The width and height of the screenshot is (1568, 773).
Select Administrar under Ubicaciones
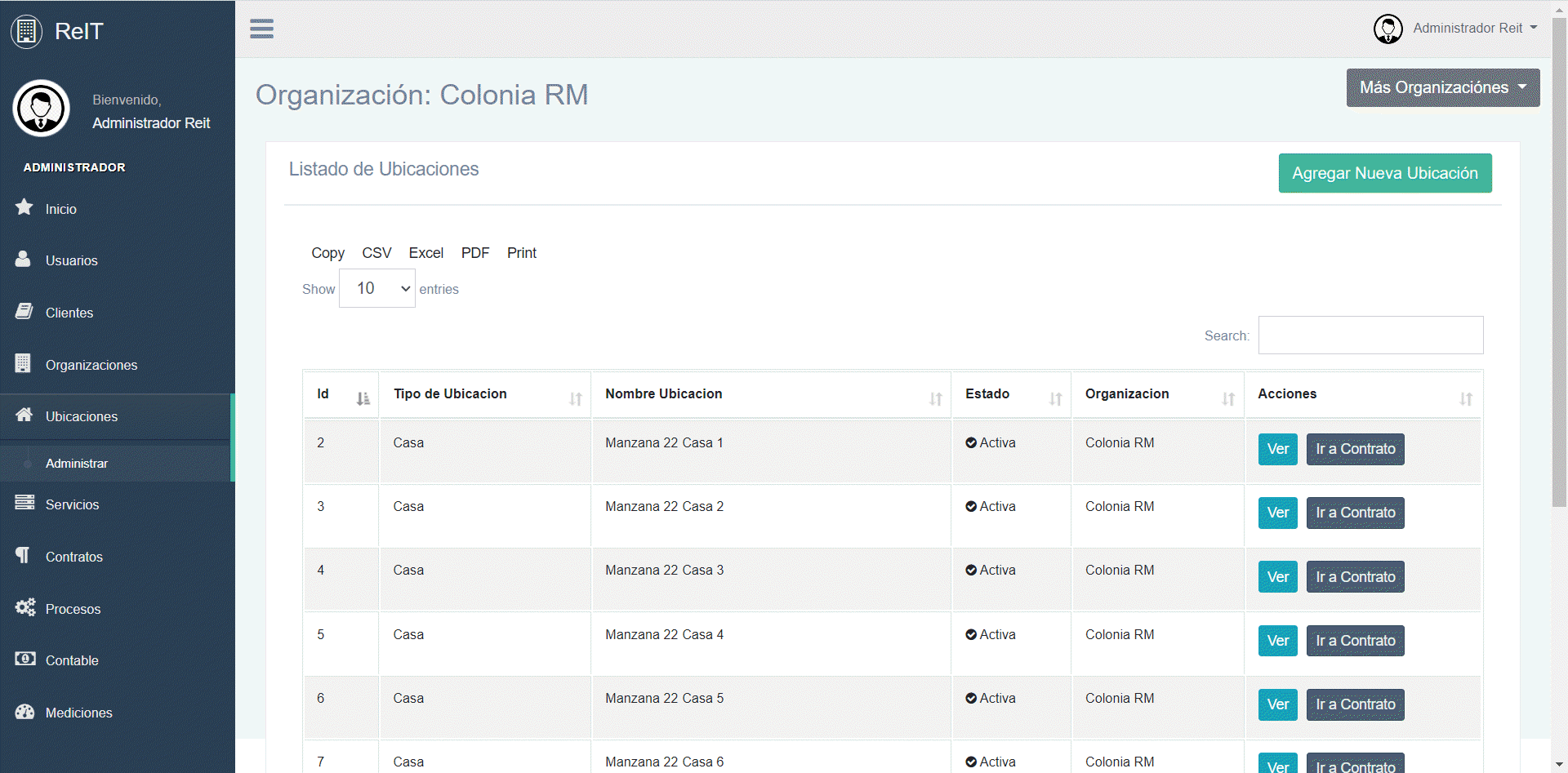77,463
